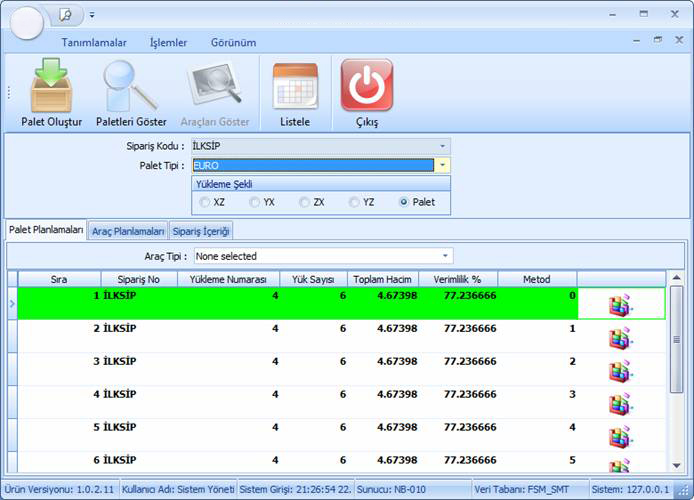
Task: Click the archive icon in row 5
Action: tap(621, 436)
